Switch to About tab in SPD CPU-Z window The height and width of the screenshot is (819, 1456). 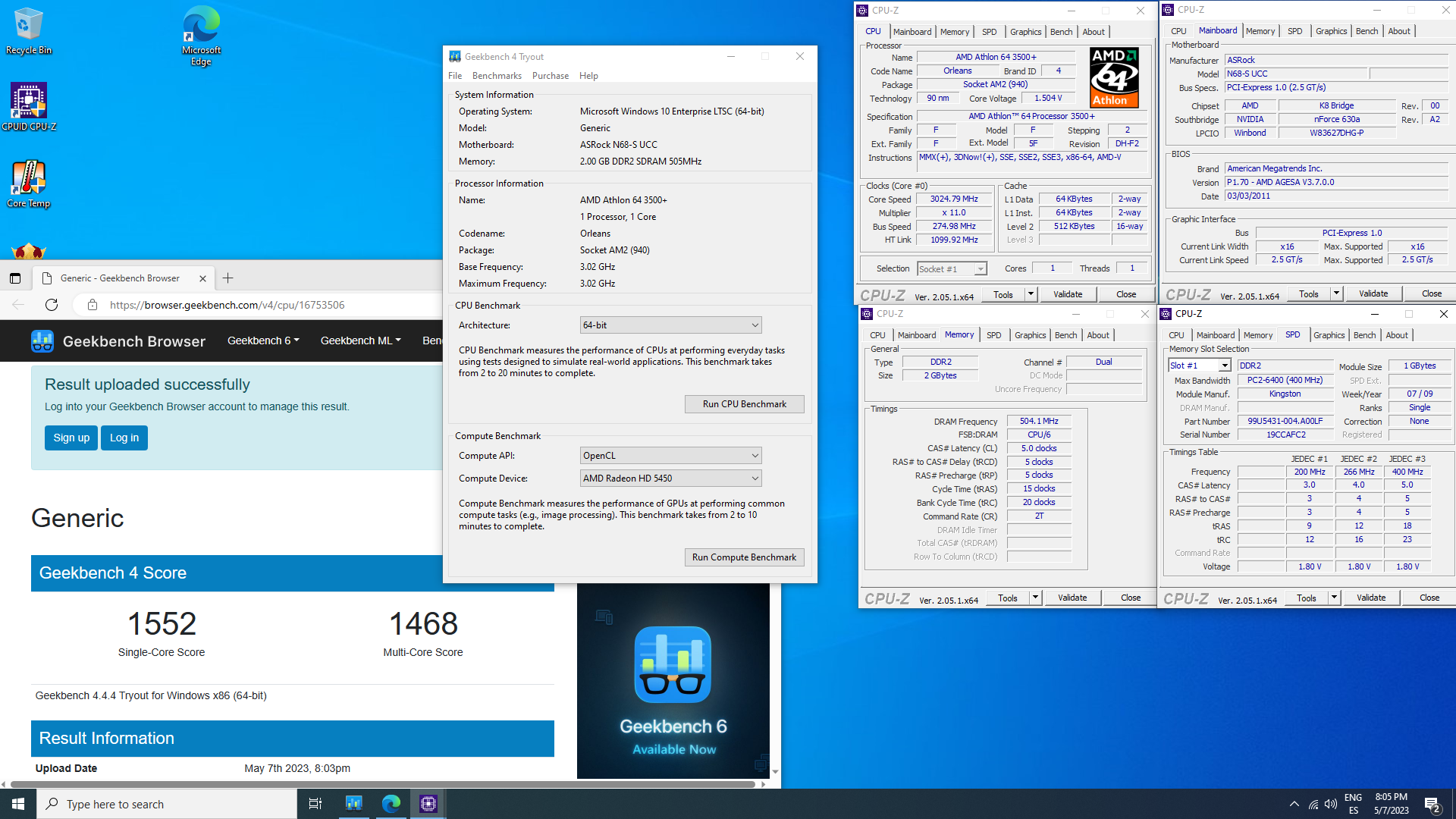point(1397,335)
